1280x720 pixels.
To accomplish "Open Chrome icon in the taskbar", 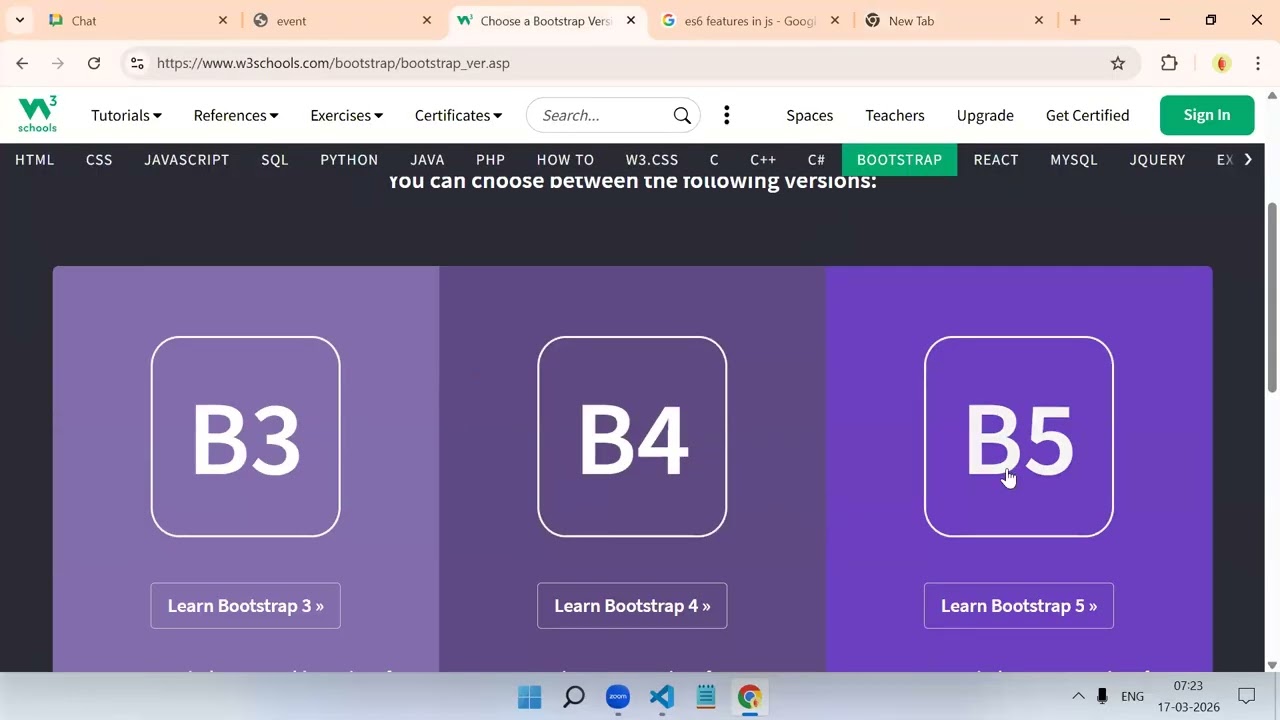I will (750, 697).
